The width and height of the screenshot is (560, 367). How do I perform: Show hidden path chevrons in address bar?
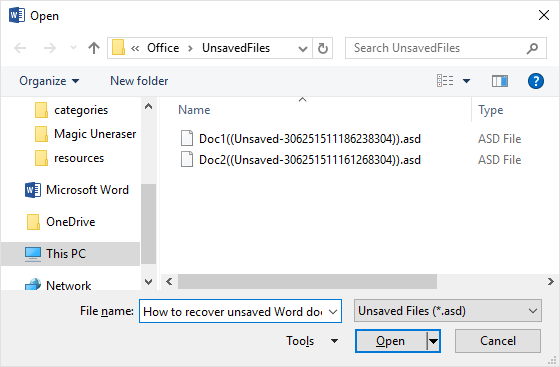pos(135,48)
